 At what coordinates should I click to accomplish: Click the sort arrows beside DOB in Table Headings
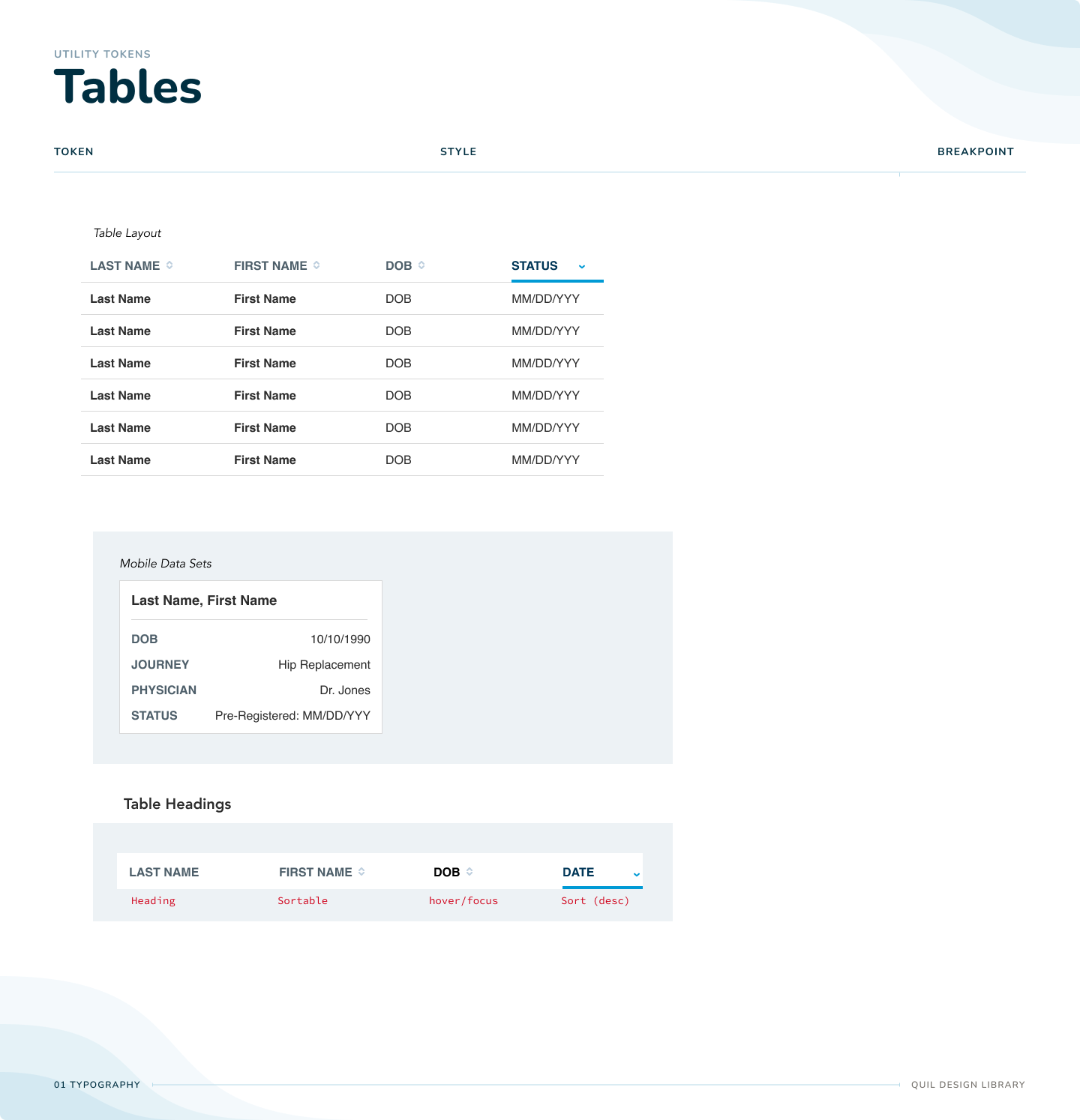pos(469,872)
